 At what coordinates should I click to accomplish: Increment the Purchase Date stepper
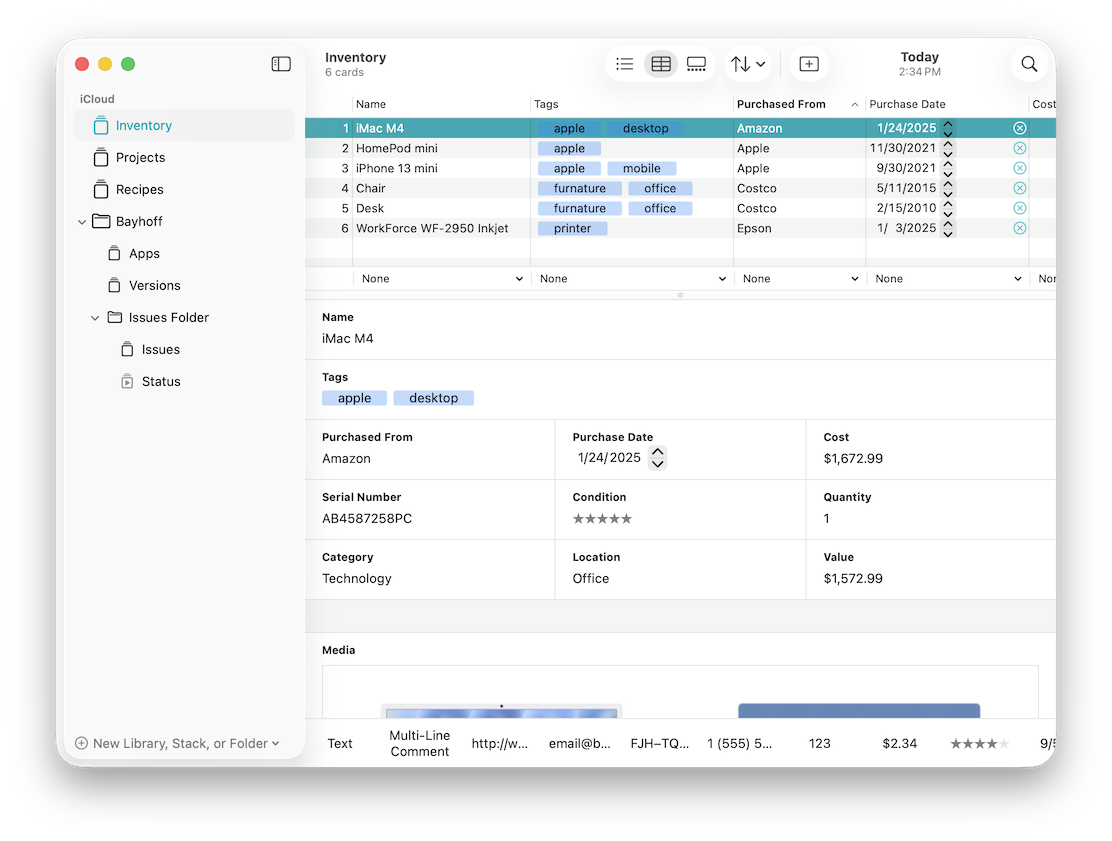point(658,452)
